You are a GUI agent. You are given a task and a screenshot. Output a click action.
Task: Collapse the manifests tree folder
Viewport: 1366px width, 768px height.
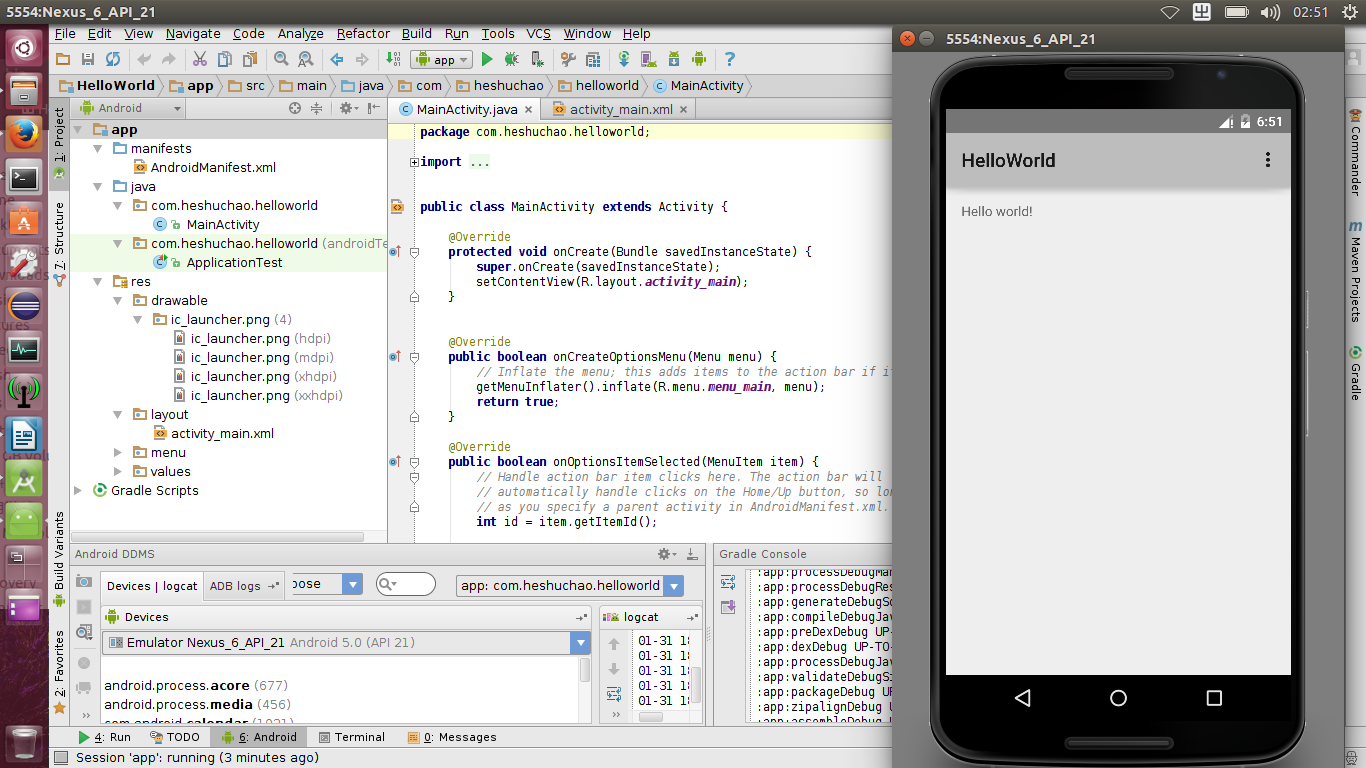(98, 148)
